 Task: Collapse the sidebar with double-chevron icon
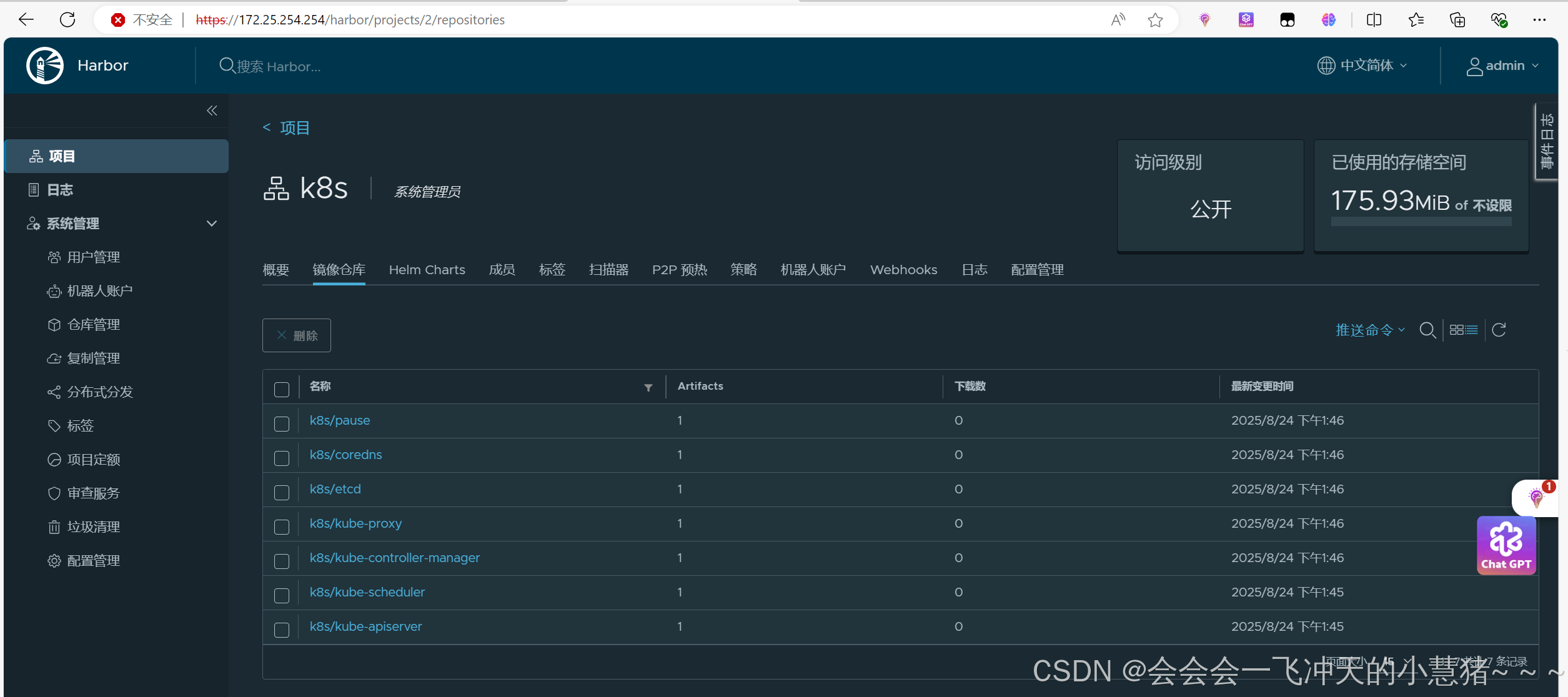coord(212,111)
